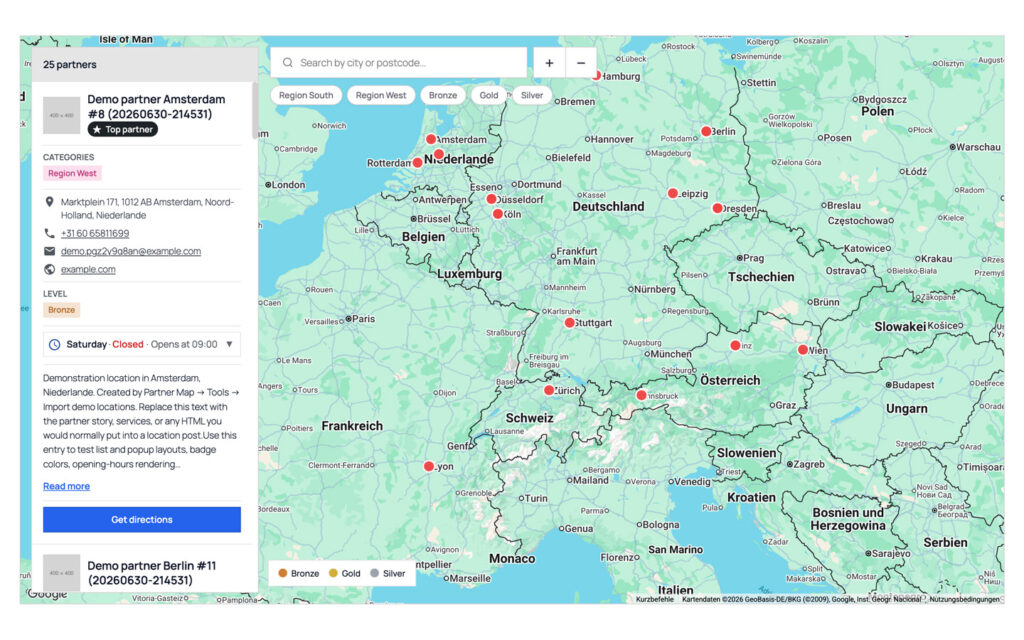
Task: Click the Silver legend color dot
Action: pyautogui.click(x=374, y=573)
